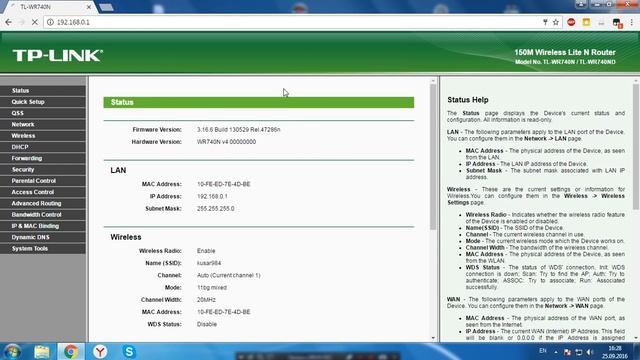Click the Subnet Mask value 255.255.255.0
The width and height of the screenshot is (640, 360).
pos(216,209)
